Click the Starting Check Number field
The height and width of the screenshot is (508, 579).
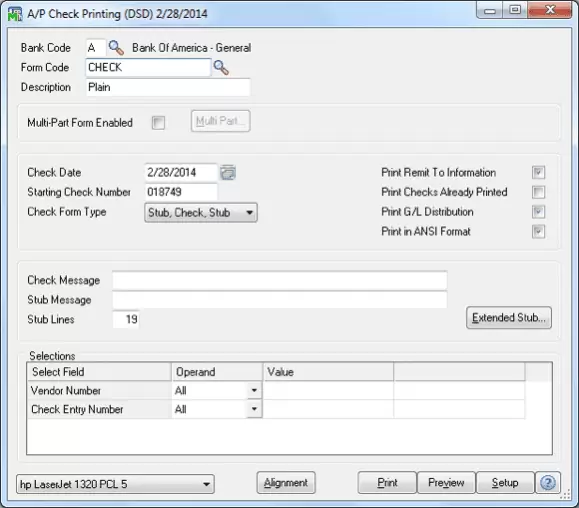(x=181, y=192)
